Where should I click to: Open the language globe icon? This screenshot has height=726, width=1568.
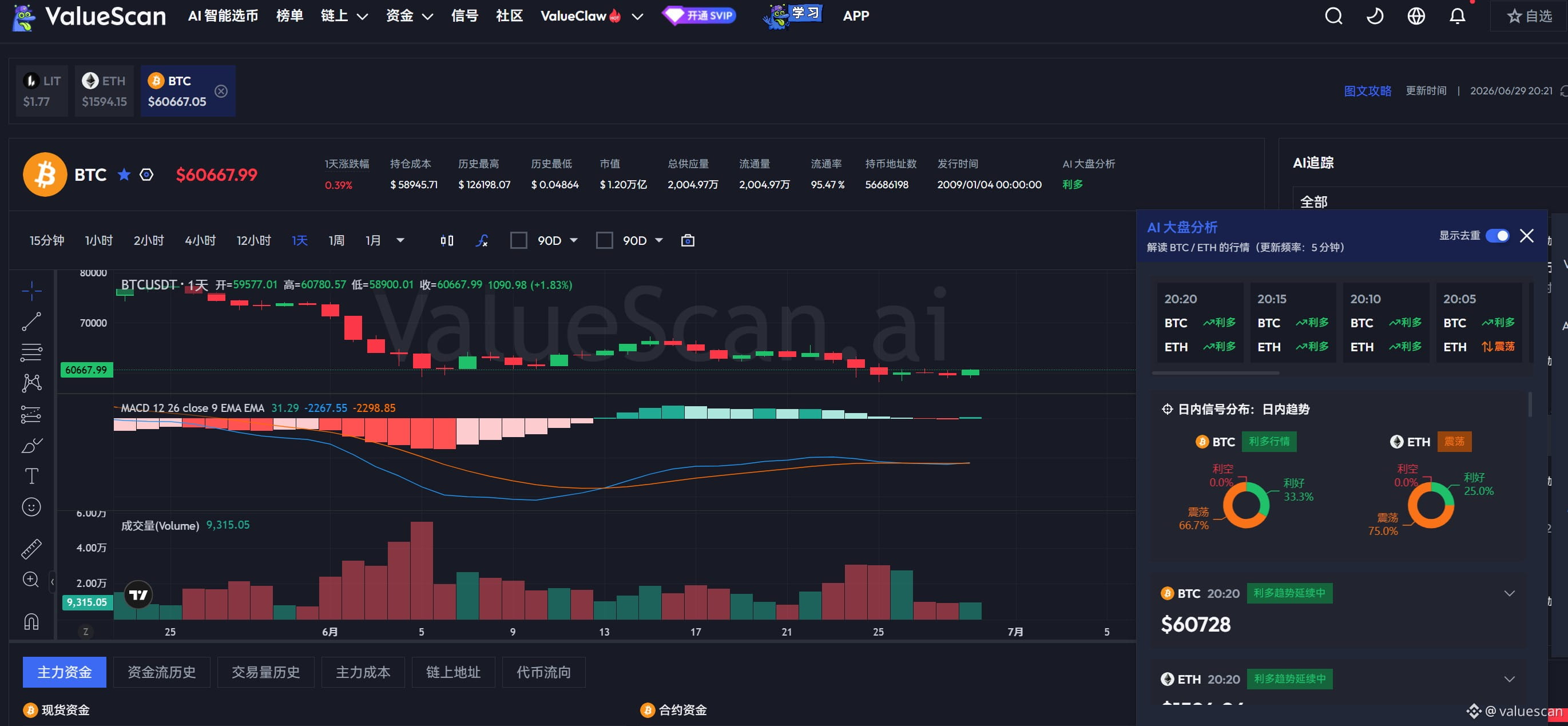click(x=1416, y=16)
